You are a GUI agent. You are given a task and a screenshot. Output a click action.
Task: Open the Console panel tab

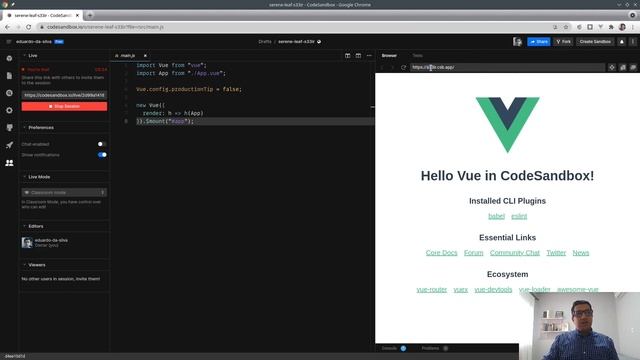click(393, 349)
